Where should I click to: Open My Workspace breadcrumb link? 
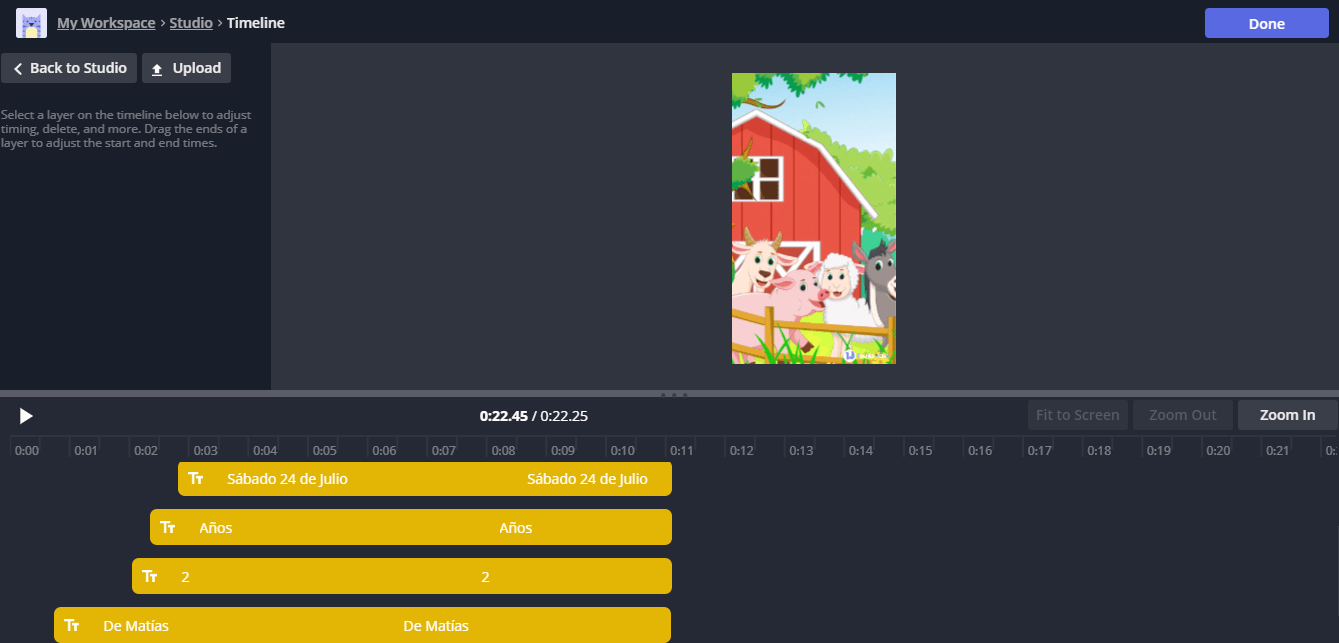pos(106,23)
